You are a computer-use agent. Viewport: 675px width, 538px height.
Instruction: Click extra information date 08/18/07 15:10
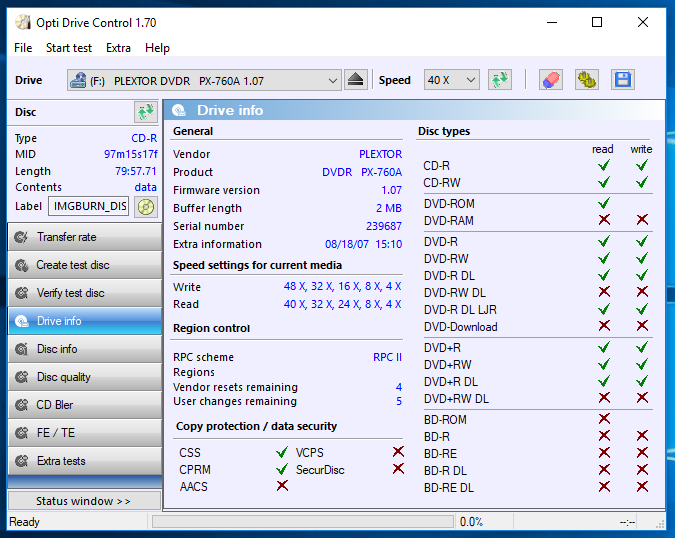point(363,244)
